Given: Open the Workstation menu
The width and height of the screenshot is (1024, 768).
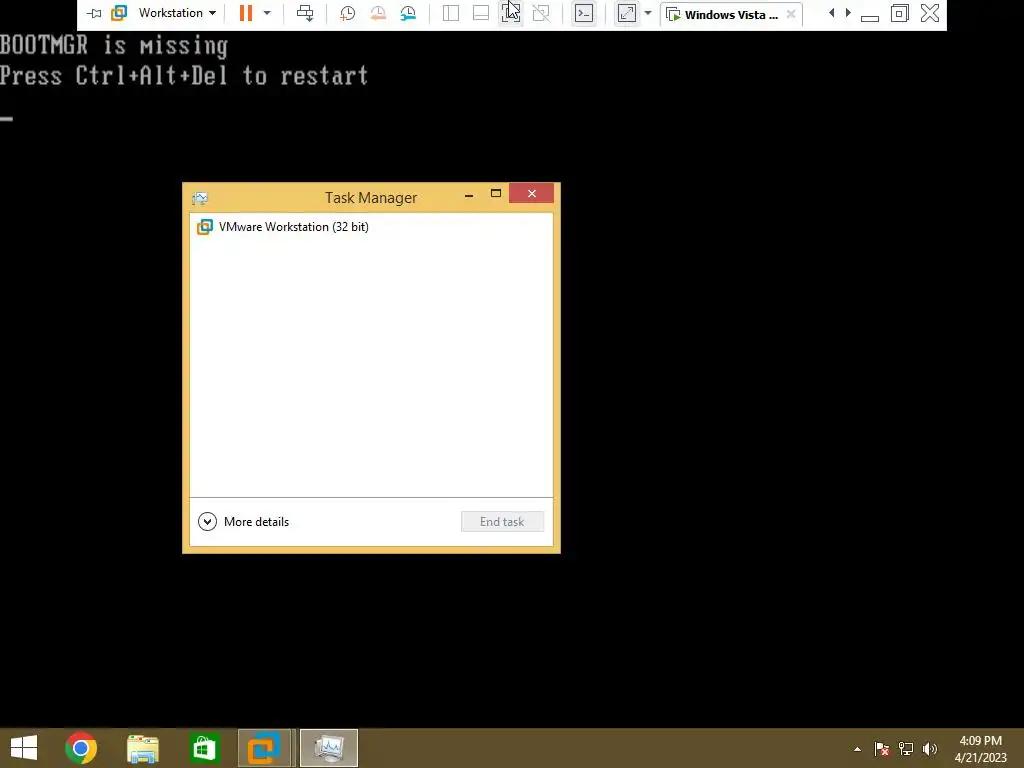Looking at the screenshot, I should (x=176, y=13).
